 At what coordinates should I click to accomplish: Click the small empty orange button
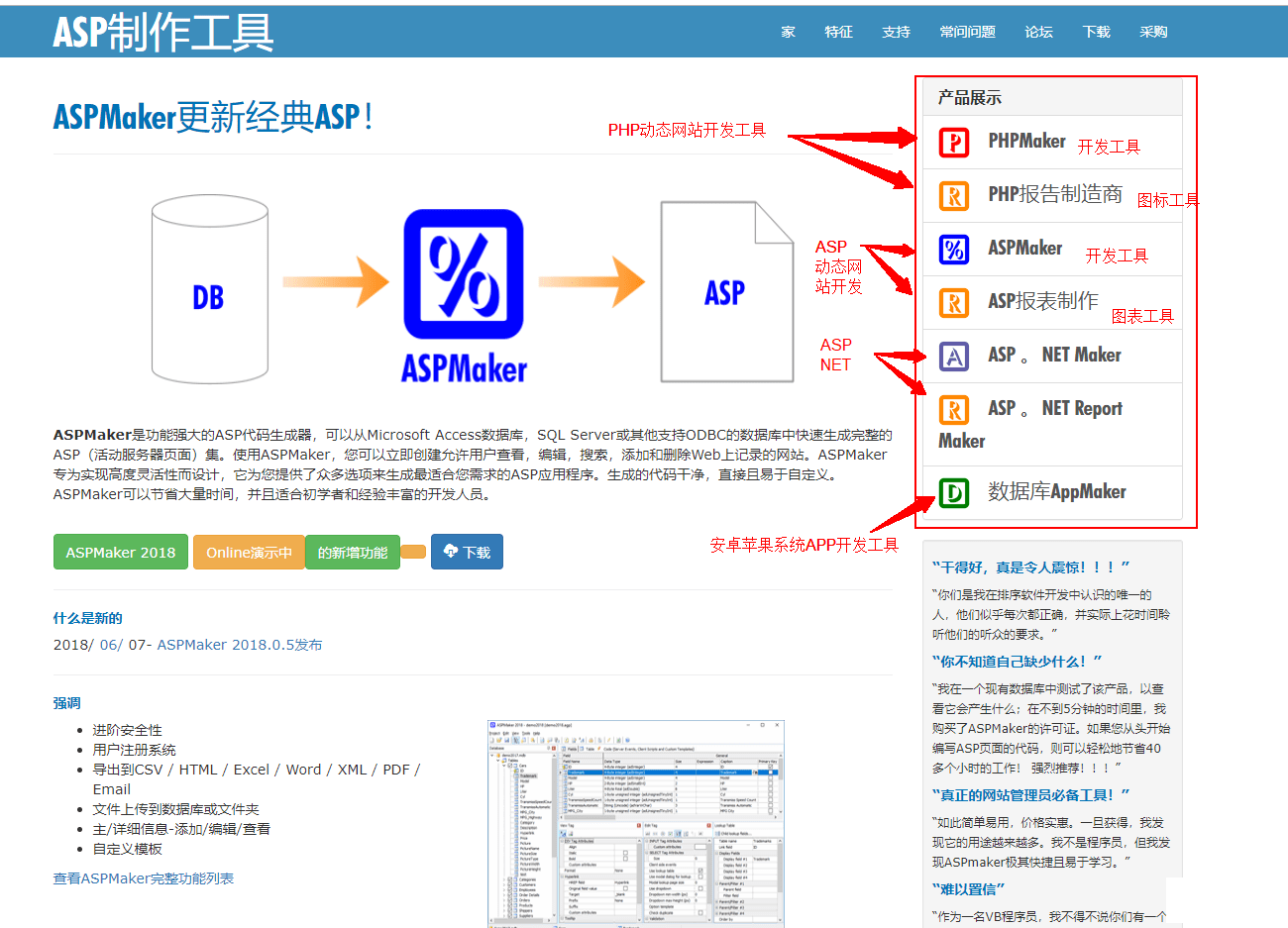click(414, 552)
